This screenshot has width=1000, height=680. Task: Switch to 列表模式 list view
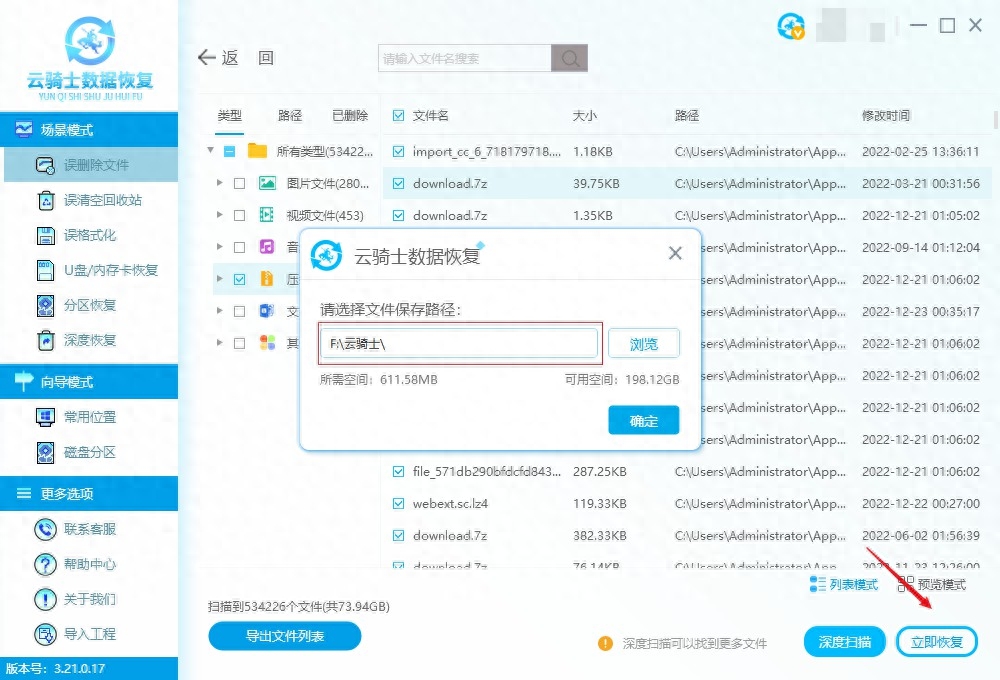click(x=844, y=584)
